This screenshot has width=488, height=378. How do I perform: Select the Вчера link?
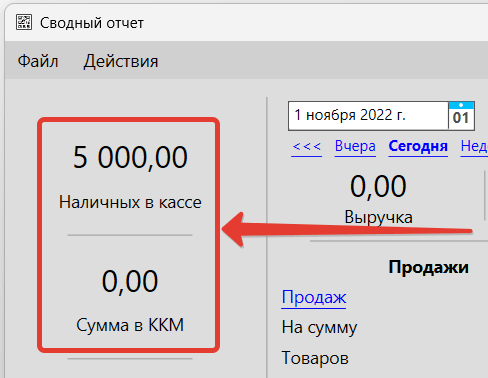tap(355, 146)
